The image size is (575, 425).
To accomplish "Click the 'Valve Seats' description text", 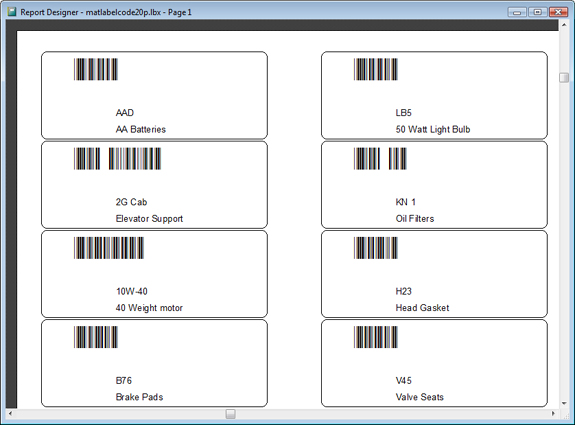I will point(420,397).
